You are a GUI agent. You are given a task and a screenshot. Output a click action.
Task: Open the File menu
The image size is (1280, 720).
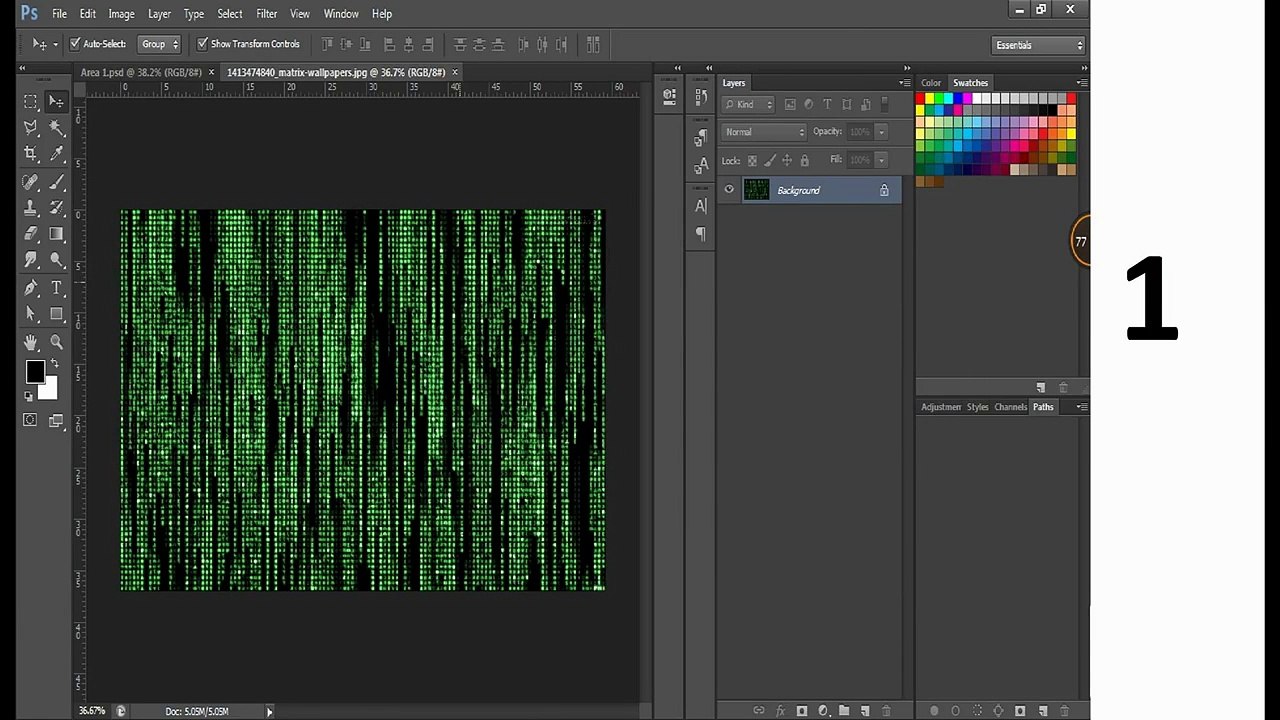pos(59,14)
